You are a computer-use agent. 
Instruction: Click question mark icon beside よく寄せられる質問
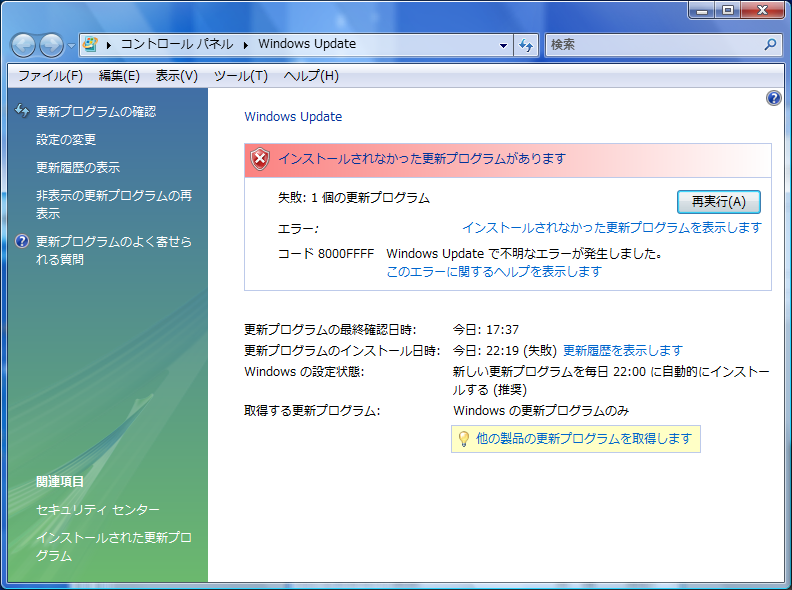pos(22,241)
